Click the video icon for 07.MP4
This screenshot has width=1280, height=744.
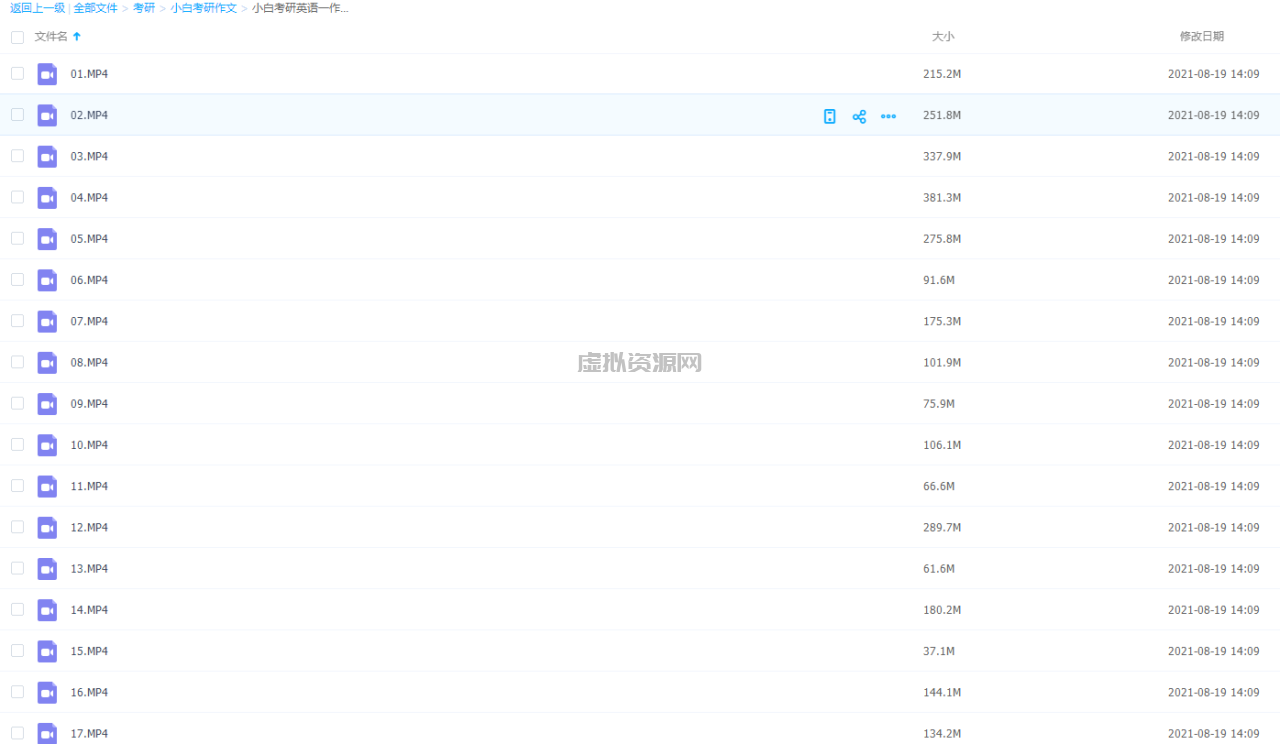coord(47,321)
